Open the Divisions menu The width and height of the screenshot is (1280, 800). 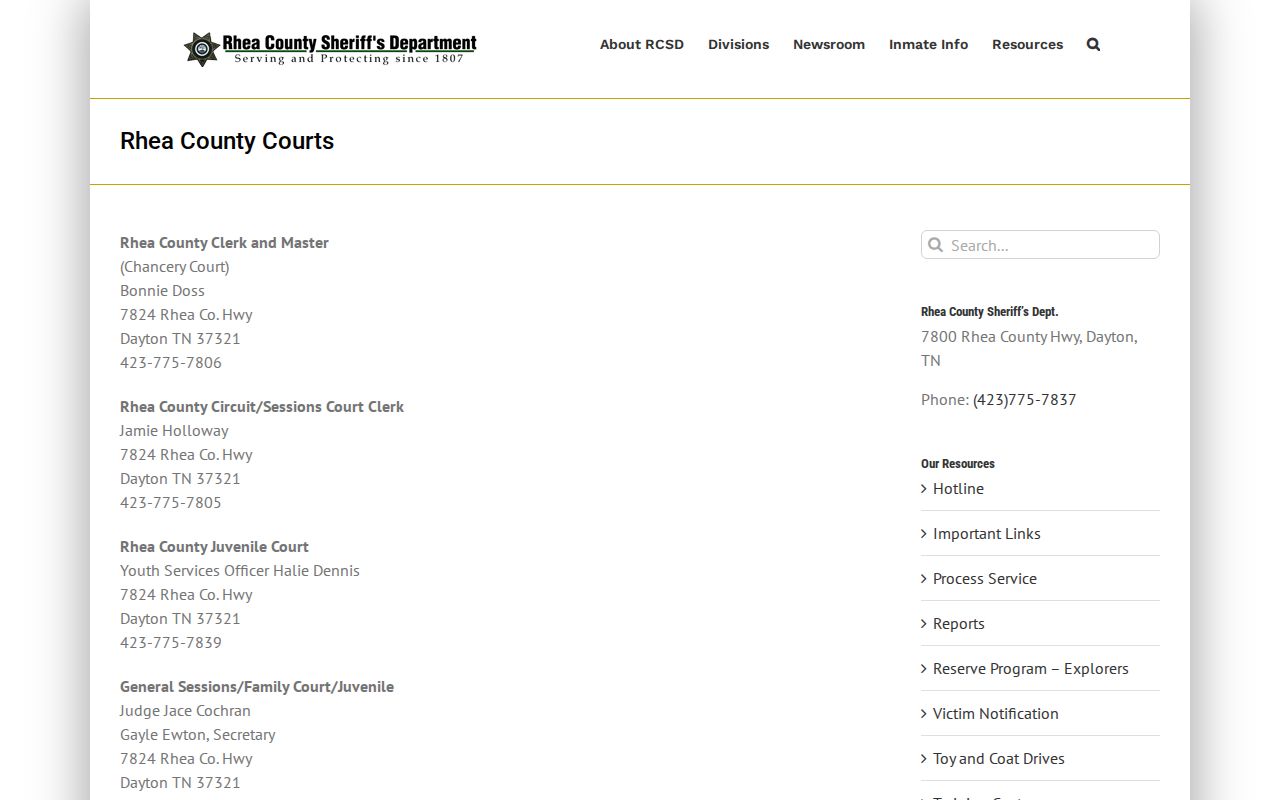pos(738,44)
